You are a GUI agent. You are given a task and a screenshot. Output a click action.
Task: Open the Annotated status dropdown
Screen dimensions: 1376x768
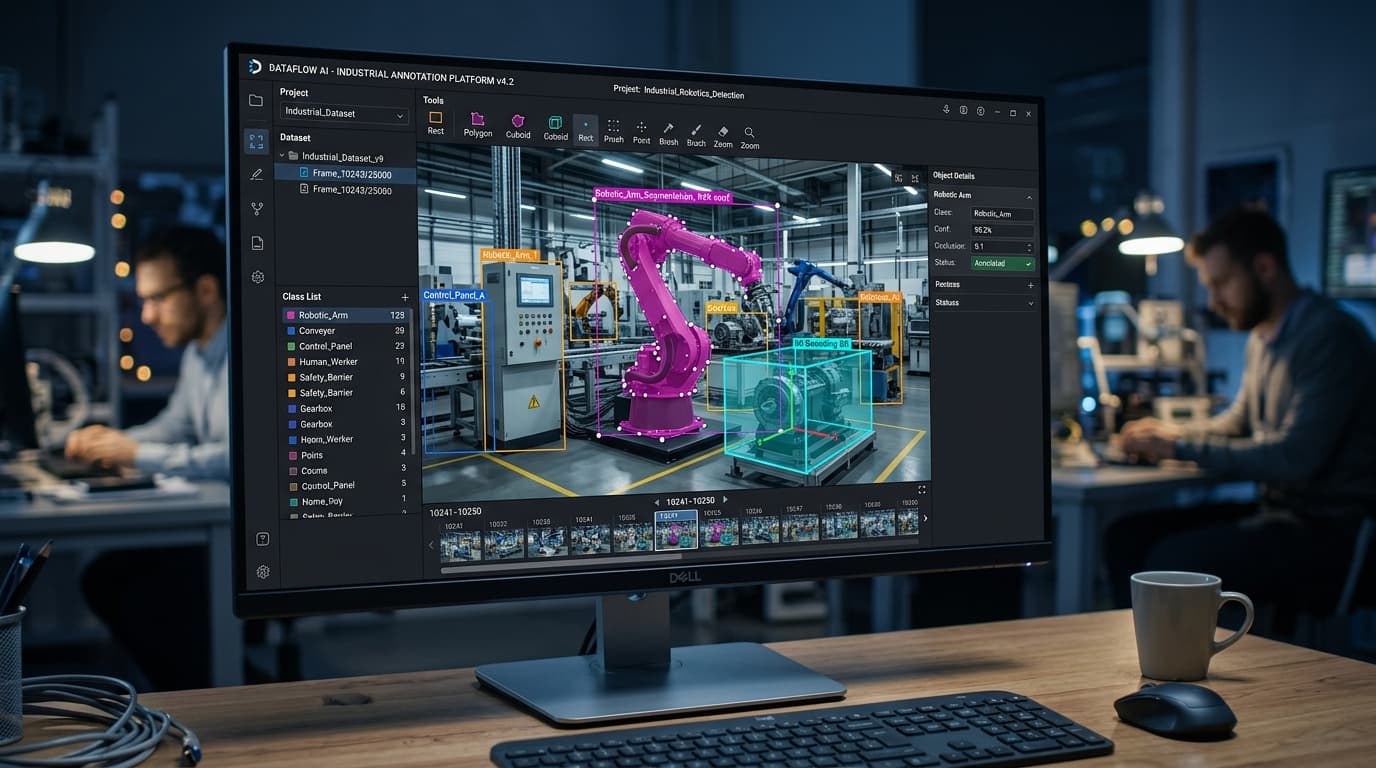[1003, 263]
